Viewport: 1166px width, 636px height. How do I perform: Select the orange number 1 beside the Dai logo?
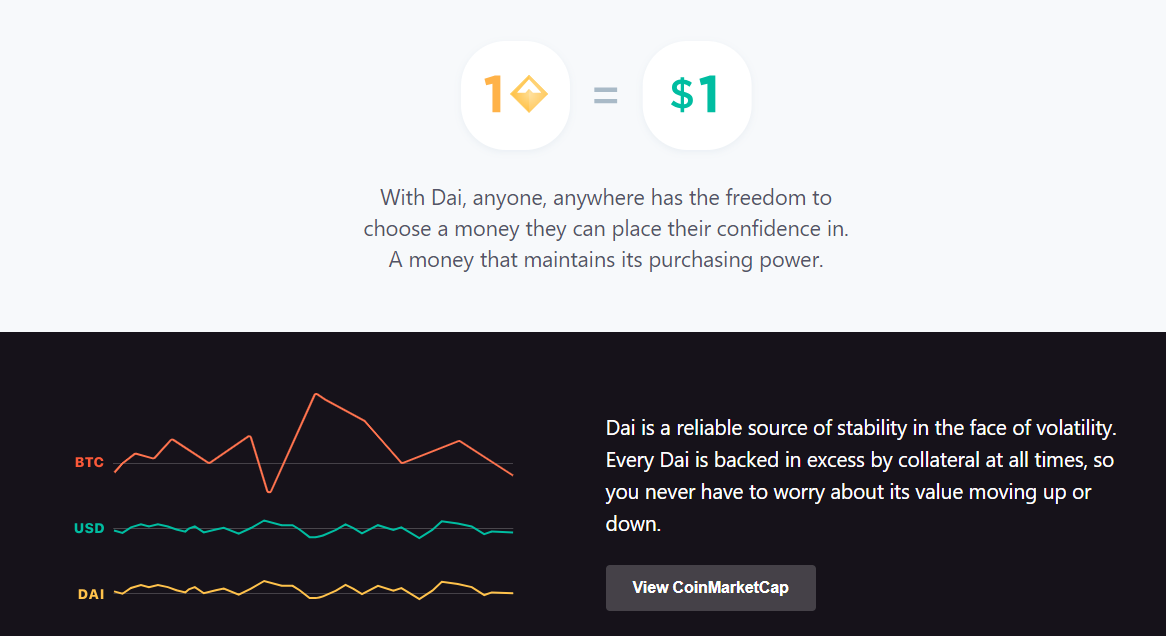(x=493, y=94)
